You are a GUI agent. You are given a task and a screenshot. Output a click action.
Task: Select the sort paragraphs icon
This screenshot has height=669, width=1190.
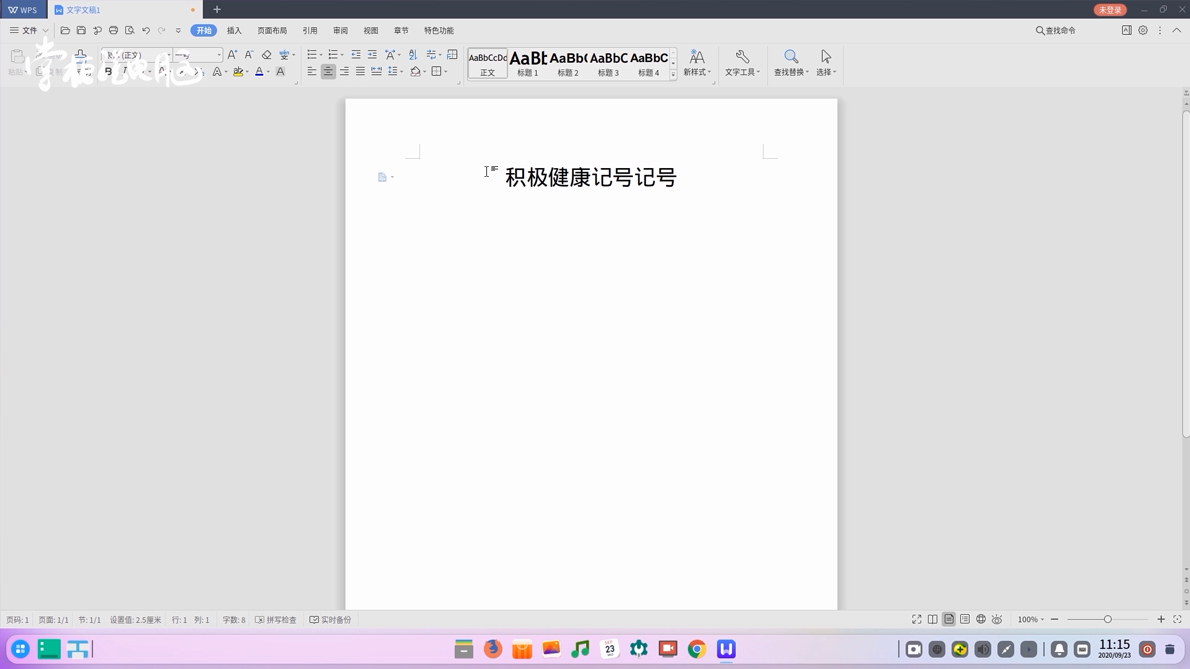click(412, 53)
